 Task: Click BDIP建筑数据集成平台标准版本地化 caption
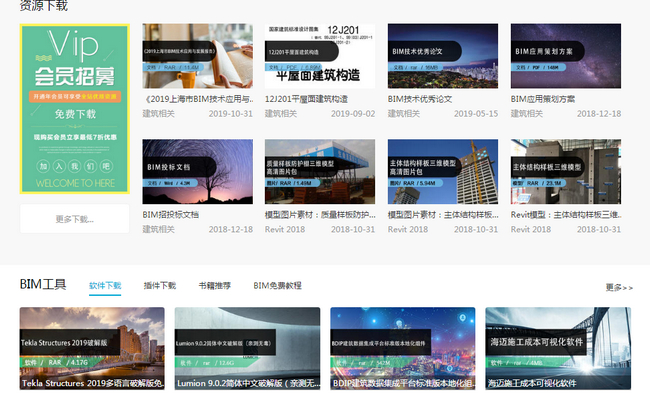point(404,383)
